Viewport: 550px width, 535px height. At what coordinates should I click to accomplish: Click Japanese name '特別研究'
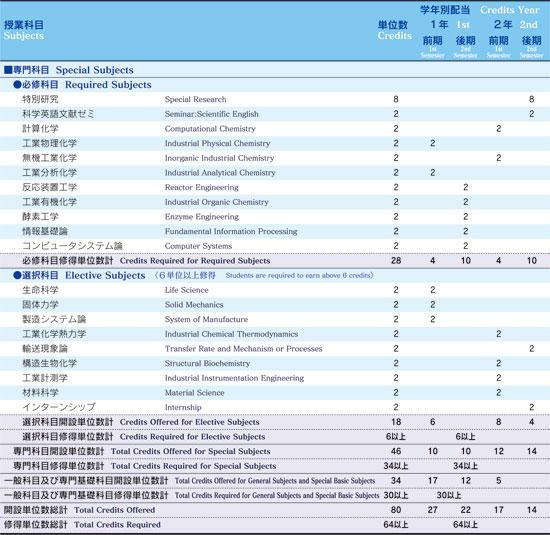point(40,100)
